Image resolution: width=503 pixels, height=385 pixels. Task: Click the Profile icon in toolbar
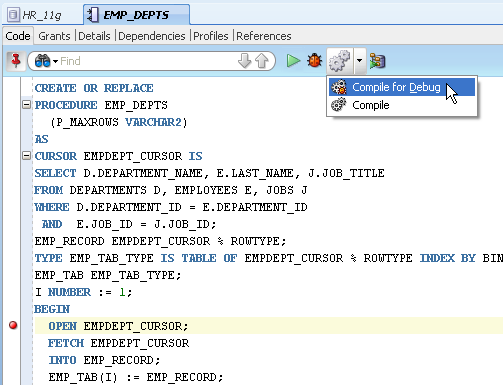[x=378, y=61]
